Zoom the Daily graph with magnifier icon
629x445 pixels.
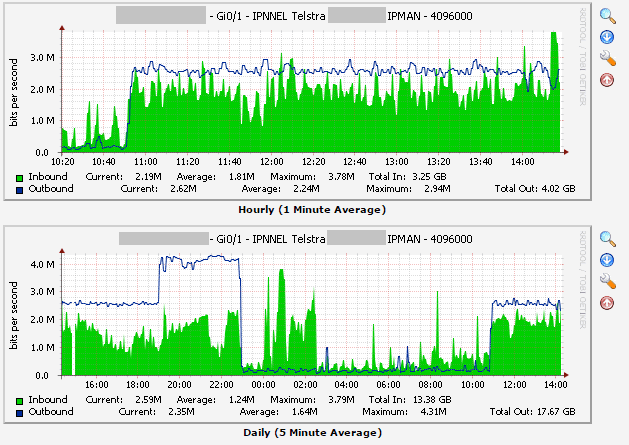pyautogui.click(x=607, y=239)
